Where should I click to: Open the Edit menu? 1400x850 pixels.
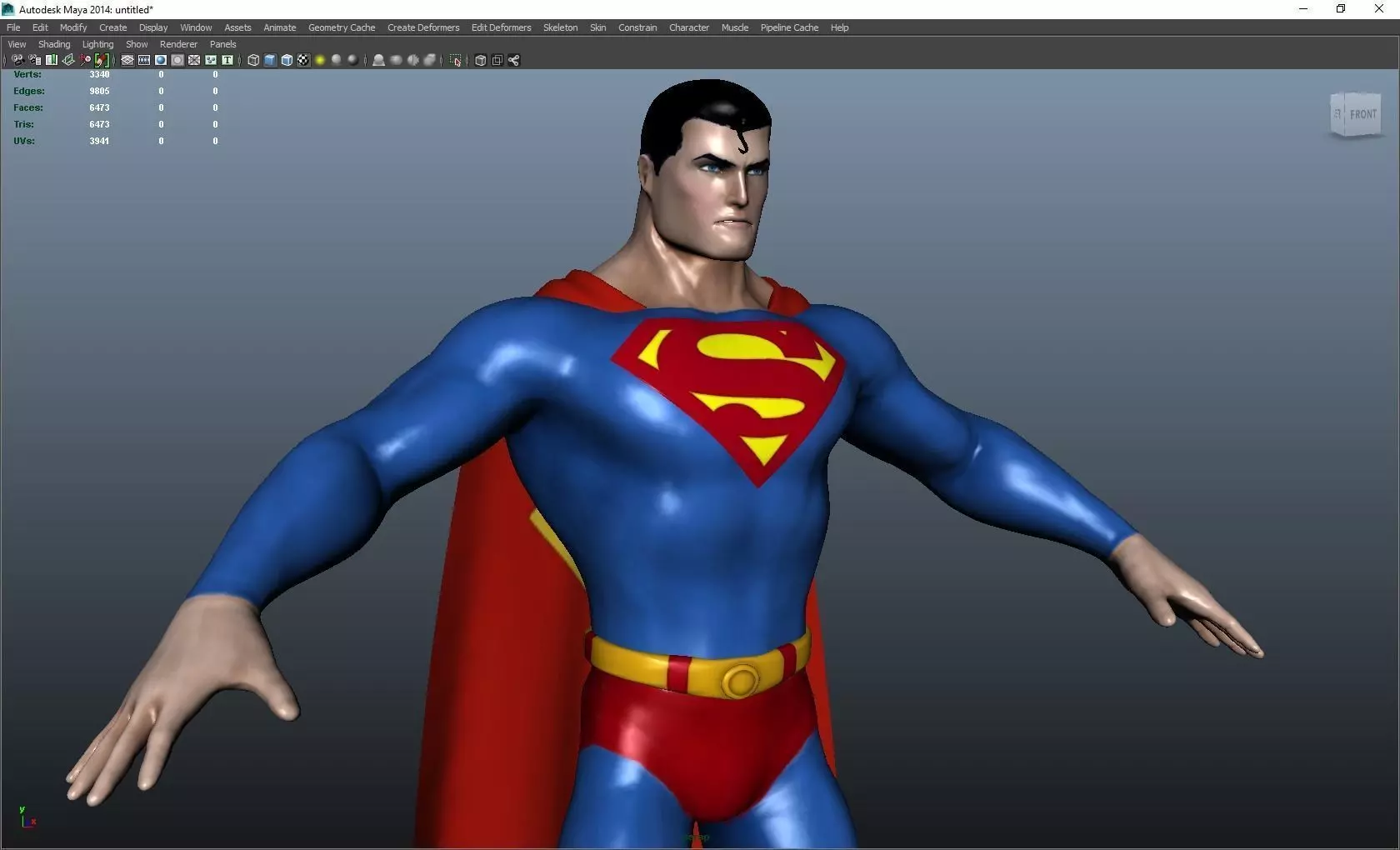(x=40, y=27)
